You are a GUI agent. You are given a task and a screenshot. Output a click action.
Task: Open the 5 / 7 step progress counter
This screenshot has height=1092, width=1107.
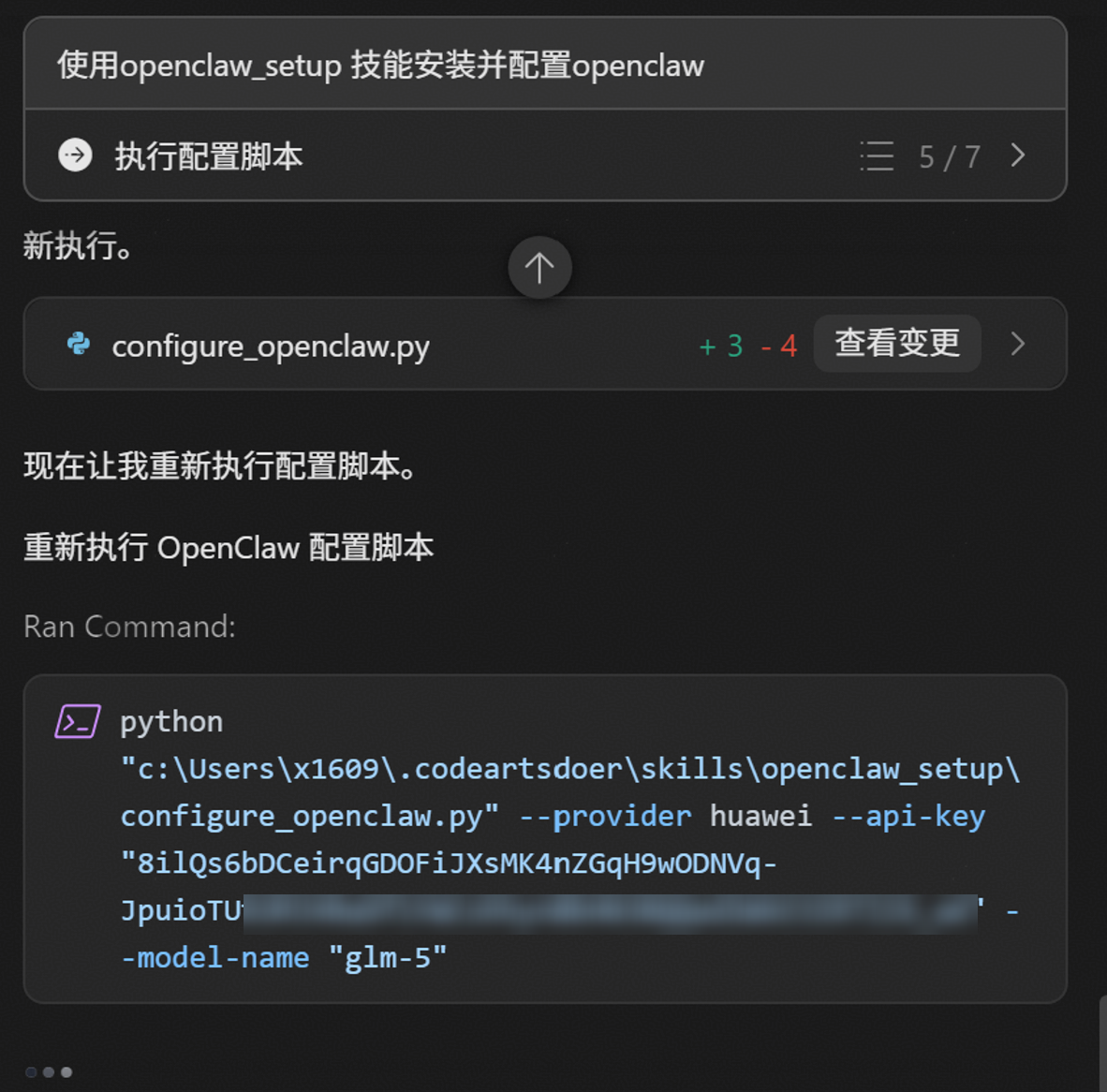click(x=949, y=156)
